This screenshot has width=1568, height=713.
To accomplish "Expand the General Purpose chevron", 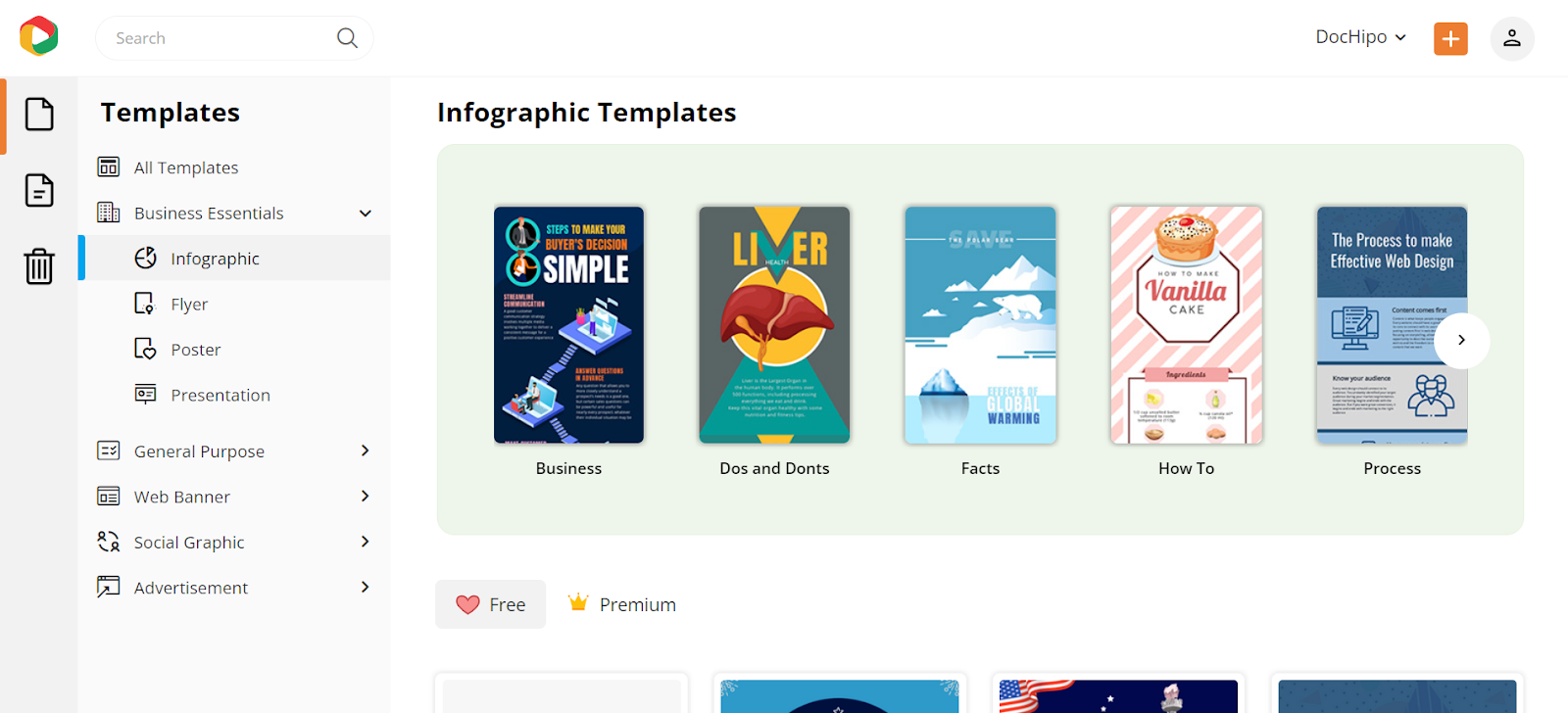I will (366, 451).
